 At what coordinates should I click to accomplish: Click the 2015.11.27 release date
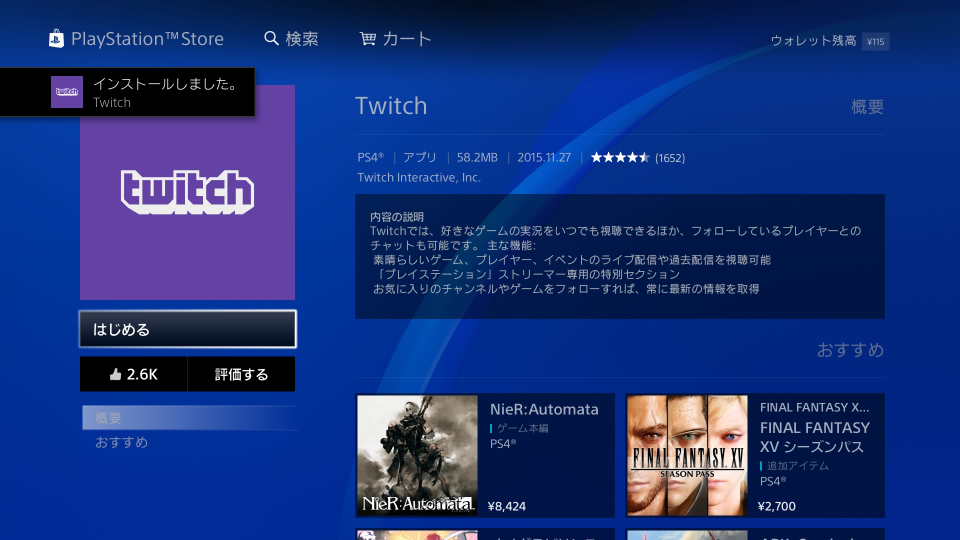point(544,157)
